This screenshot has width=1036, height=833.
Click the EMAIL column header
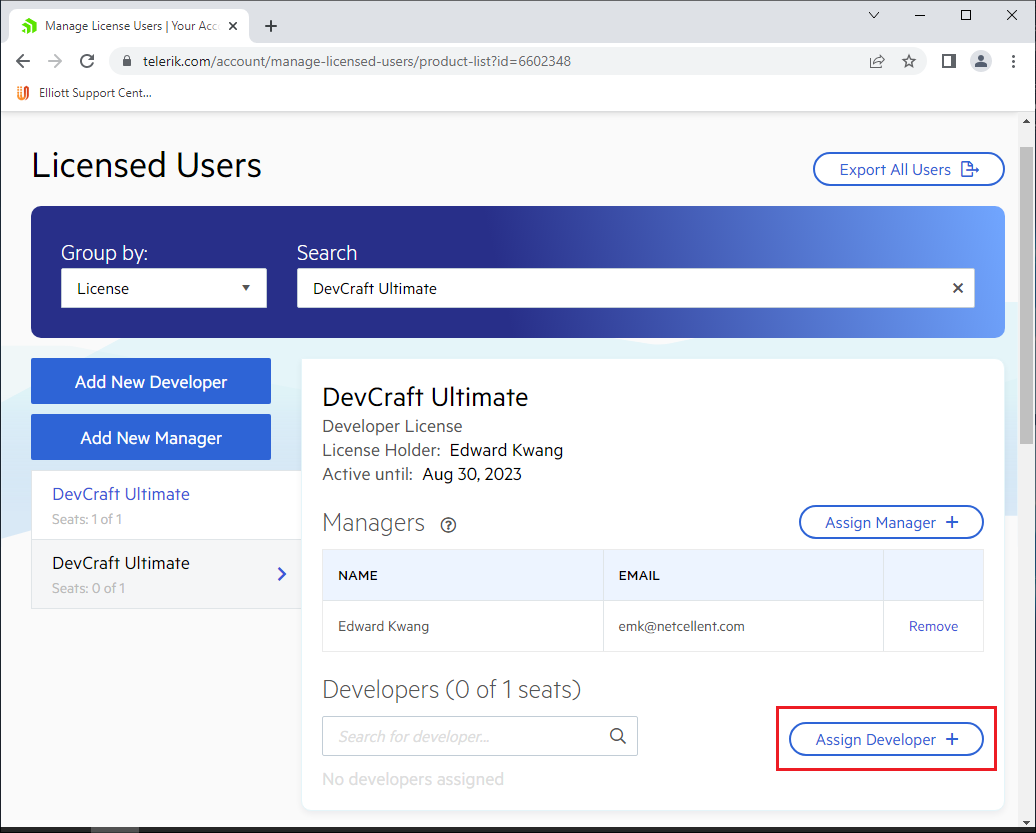coord(743,575)
